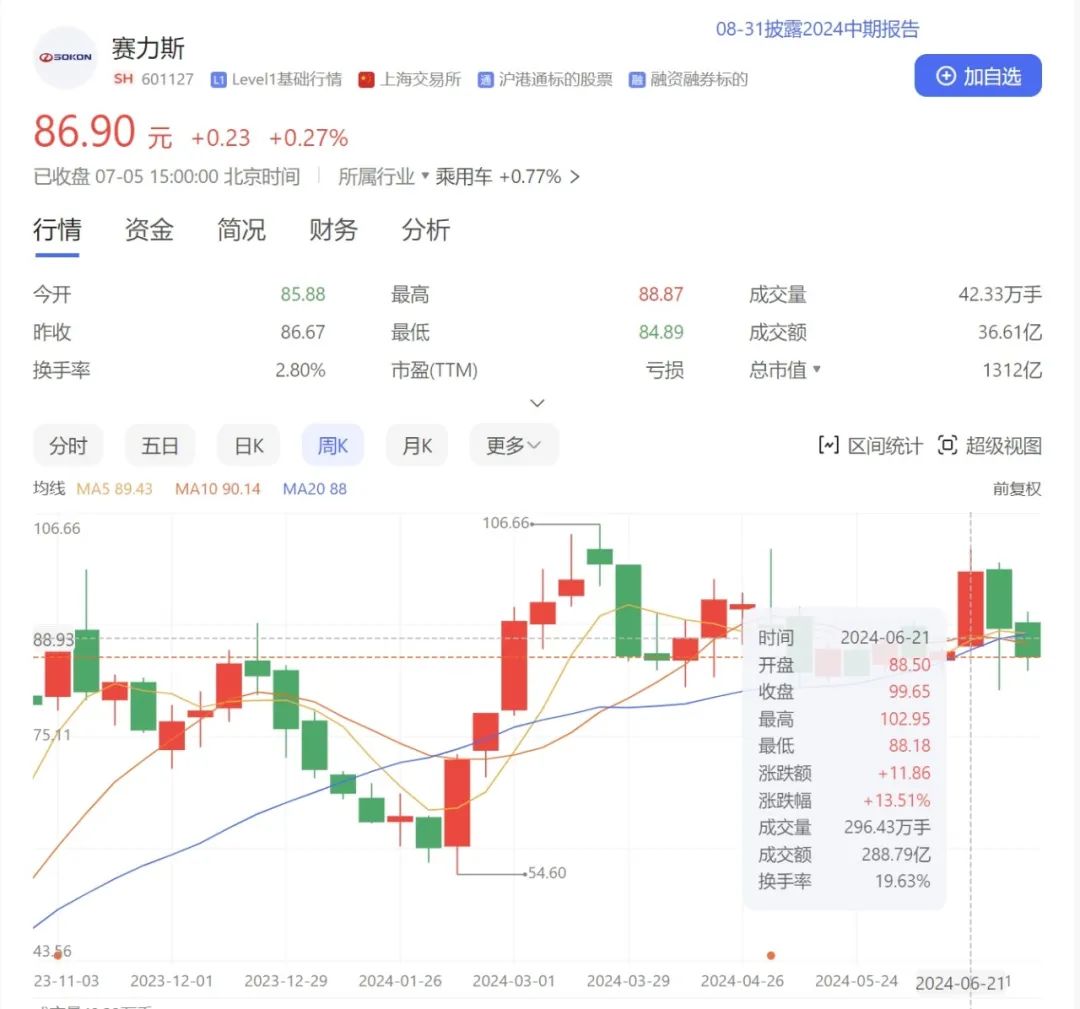Click the 成交量 42.33万手 value
Viewport: 1080px width, 1009px height.
(999, 295)
